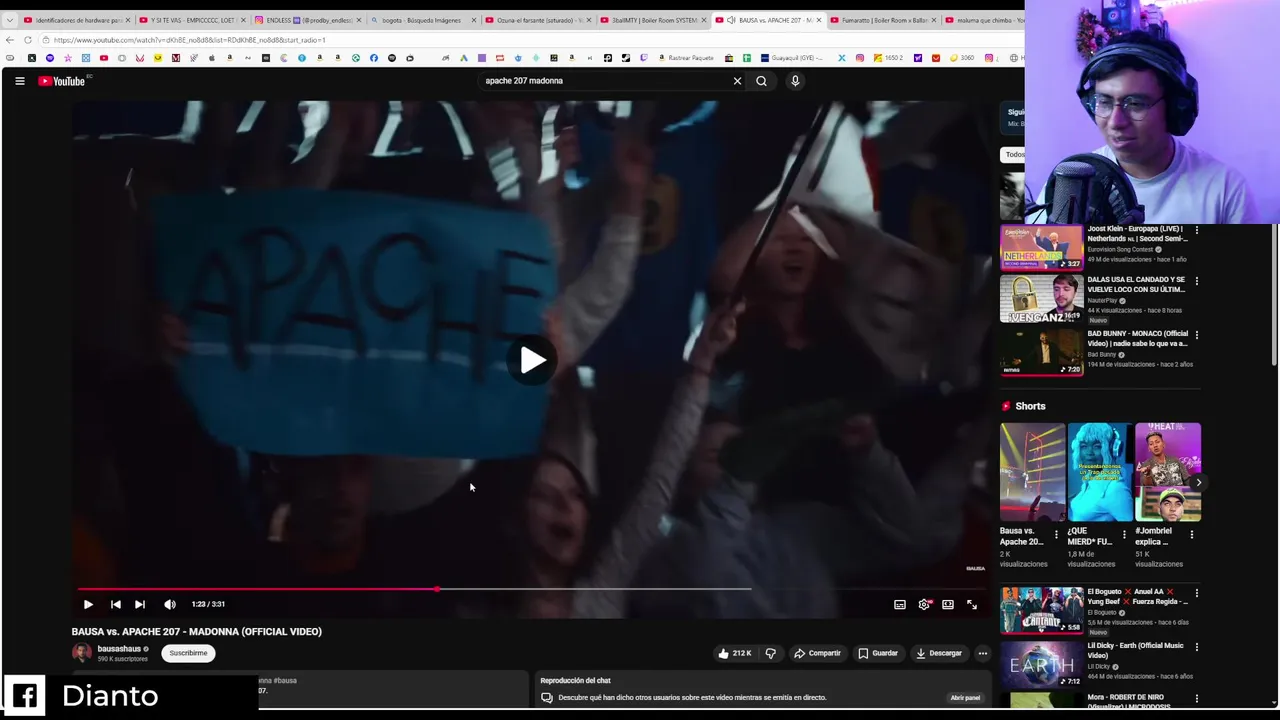Image resolution: width=1280 pixels, height=720 pixels.
Task: Open the 'Guayaquil (GYE)' bookmark
Action: pyautogui.click(x=790, y=58)
